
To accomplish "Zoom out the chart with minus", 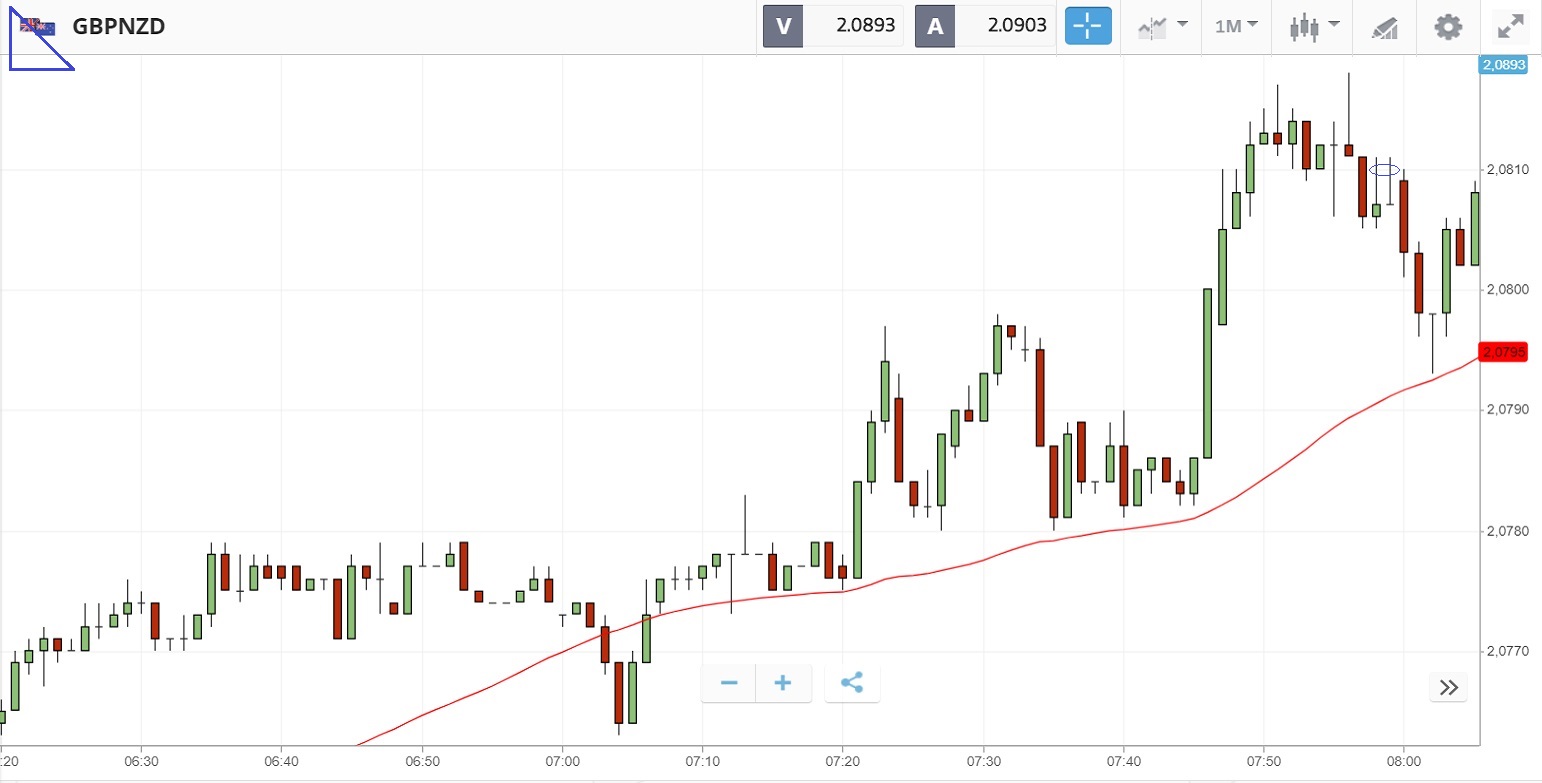I will pyautogui.click(x=729, y=683).
